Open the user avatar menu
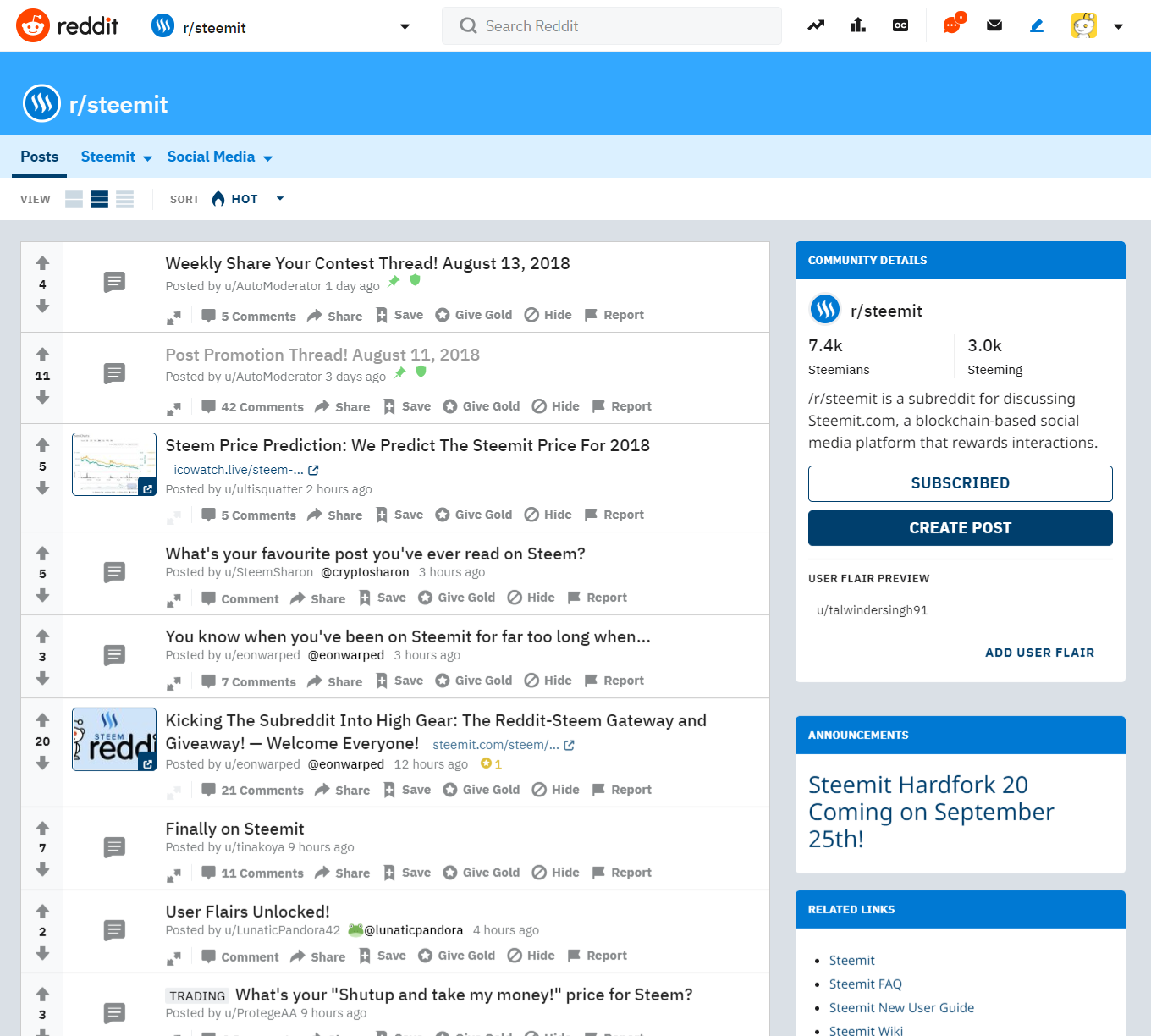This screenshot has height=1036, width=1151. (1097, 26)
